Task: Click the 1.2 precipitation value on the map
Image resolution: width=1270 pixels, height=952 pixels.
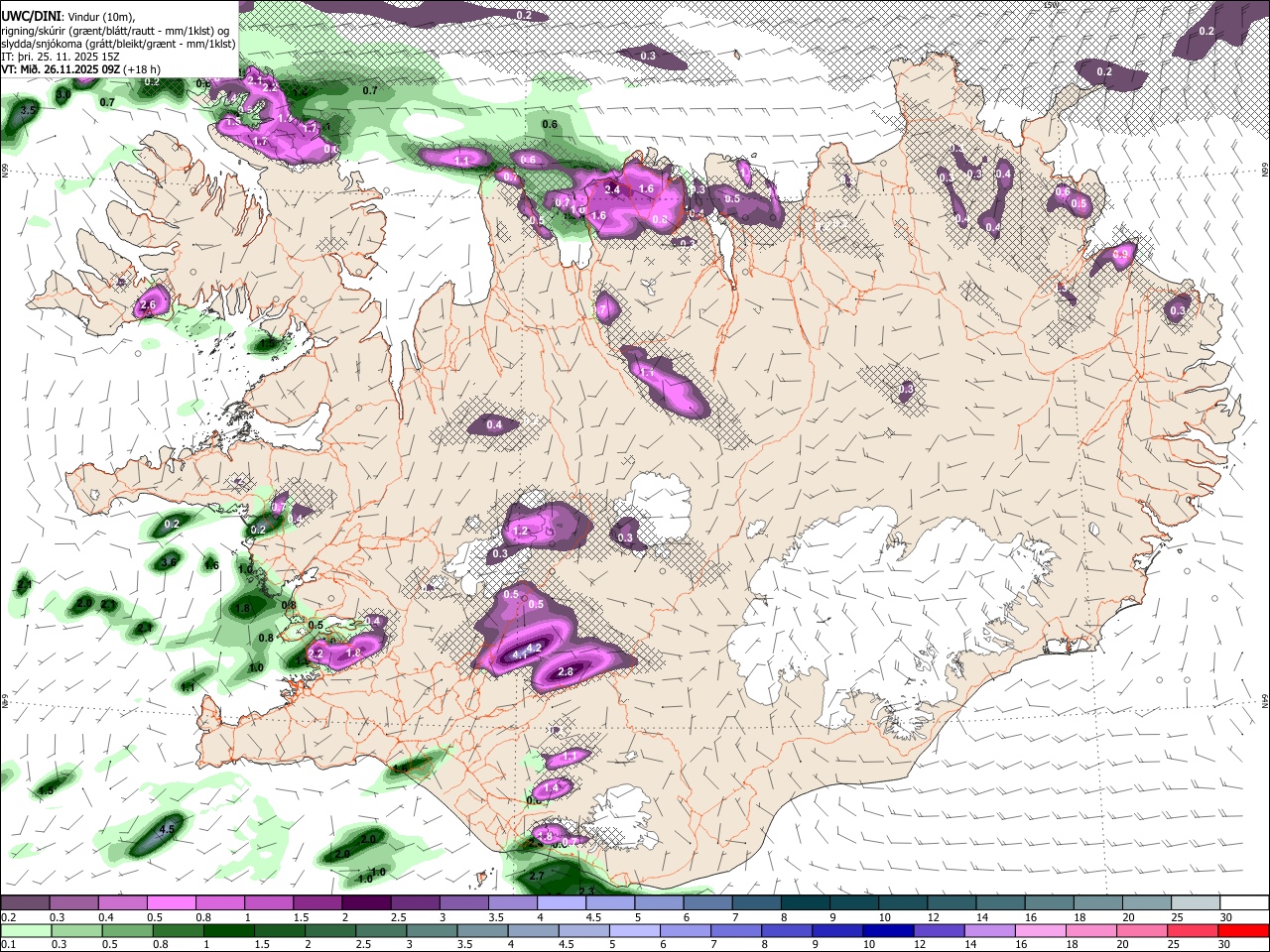Action: click(x=521, y=531)
